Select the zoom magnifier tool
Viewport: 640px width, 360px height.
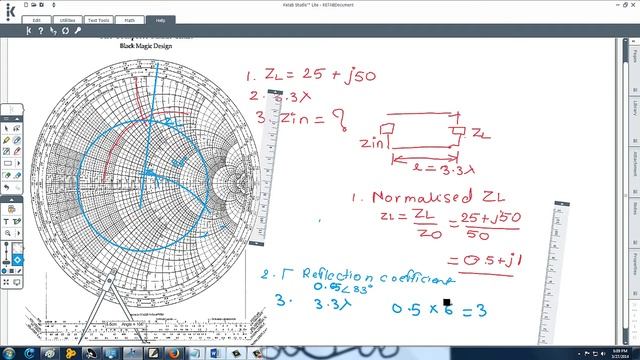coord(8,233)
